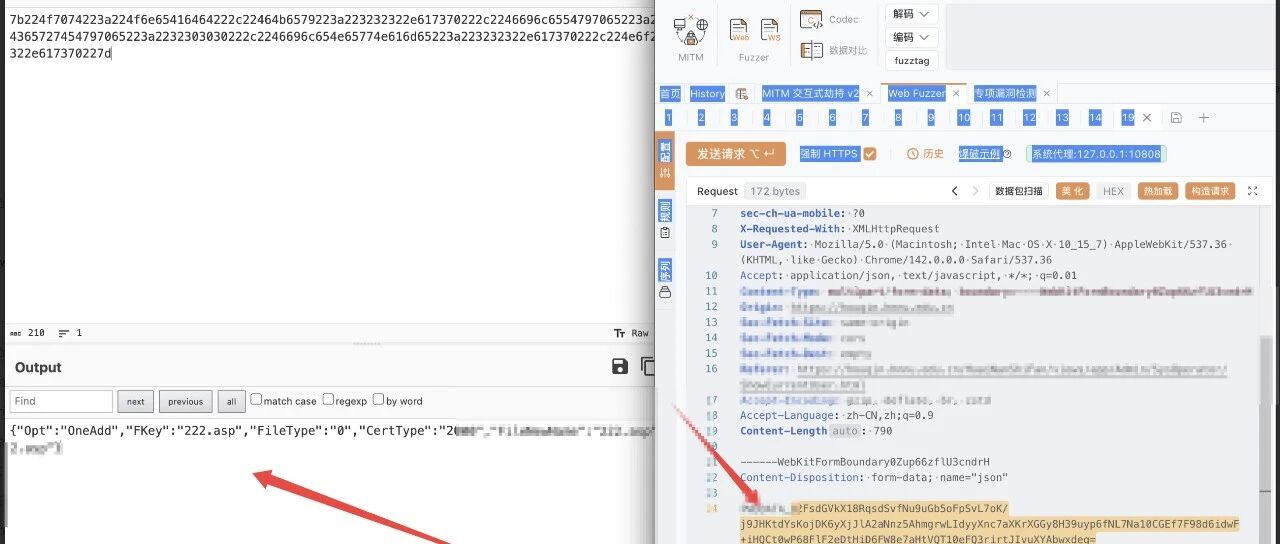Viewport: 1280px width, 544px height.
Task: Focus the Find input field
Action: coord(61,401)
